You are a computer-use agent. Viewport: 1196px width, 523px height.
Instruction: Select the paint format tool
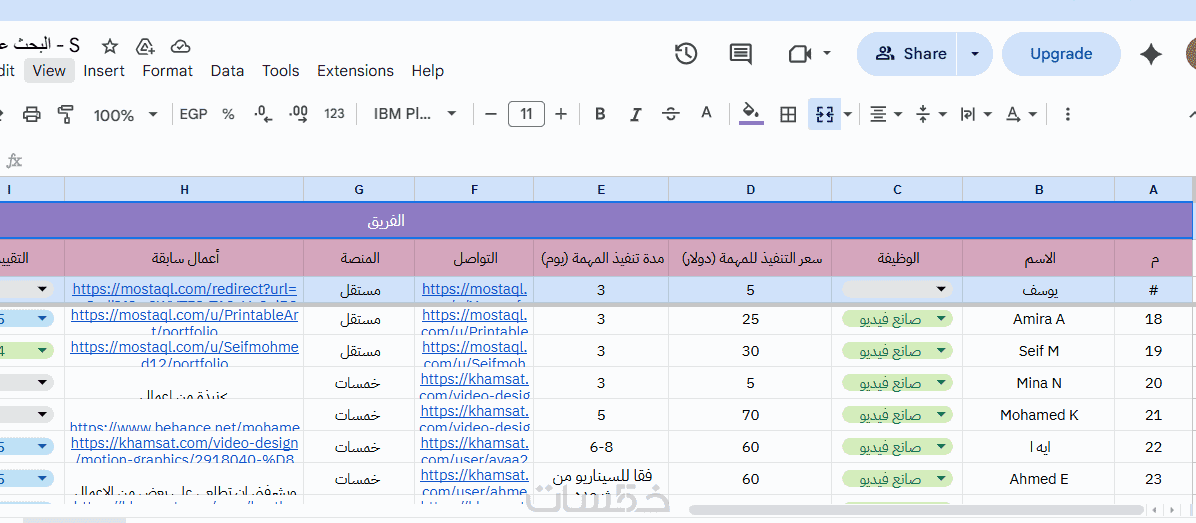click(x=66, y=114)
